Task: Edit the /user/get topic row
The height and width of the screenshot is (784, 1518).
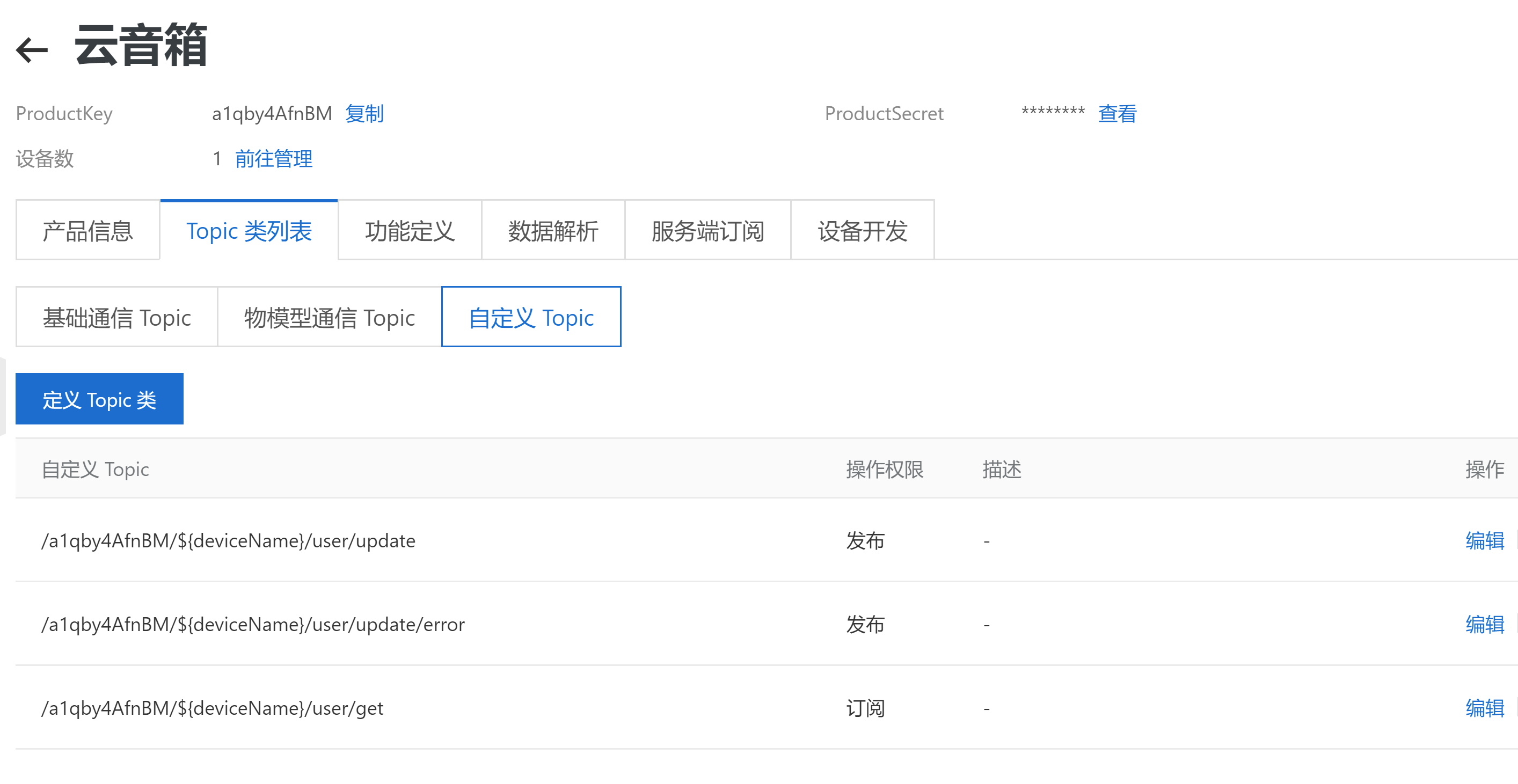Action: 1484,707
